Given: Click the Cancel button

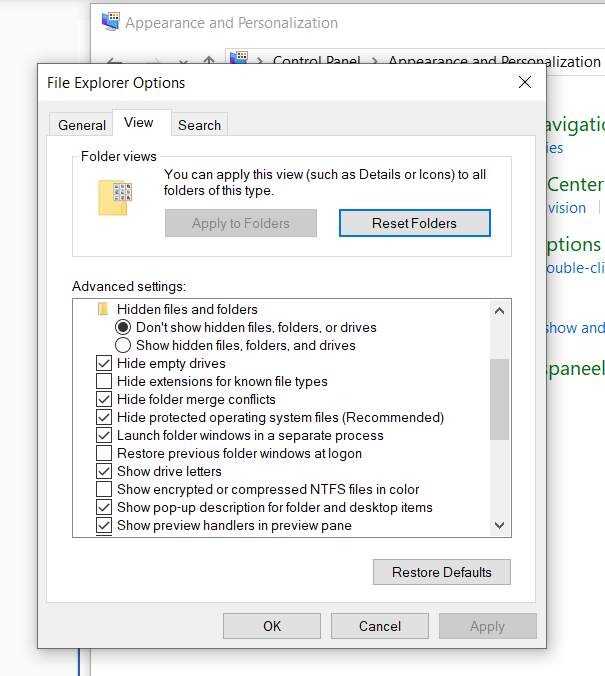Looking at the screenshot, I should [x=380, y=626].
